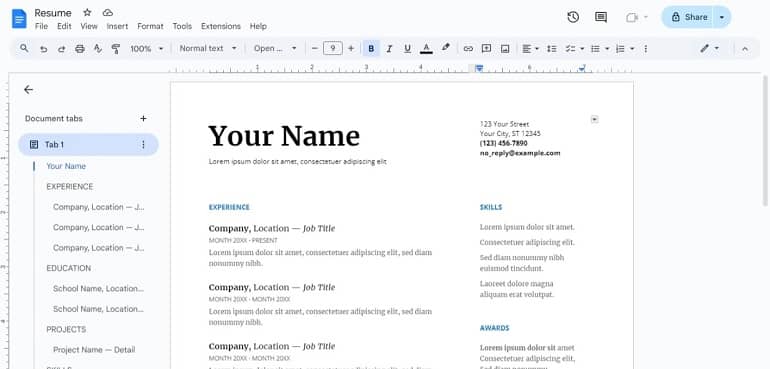Undo the last action
The width and height of the screenshot is (770, 369).
tap(43, 49)
